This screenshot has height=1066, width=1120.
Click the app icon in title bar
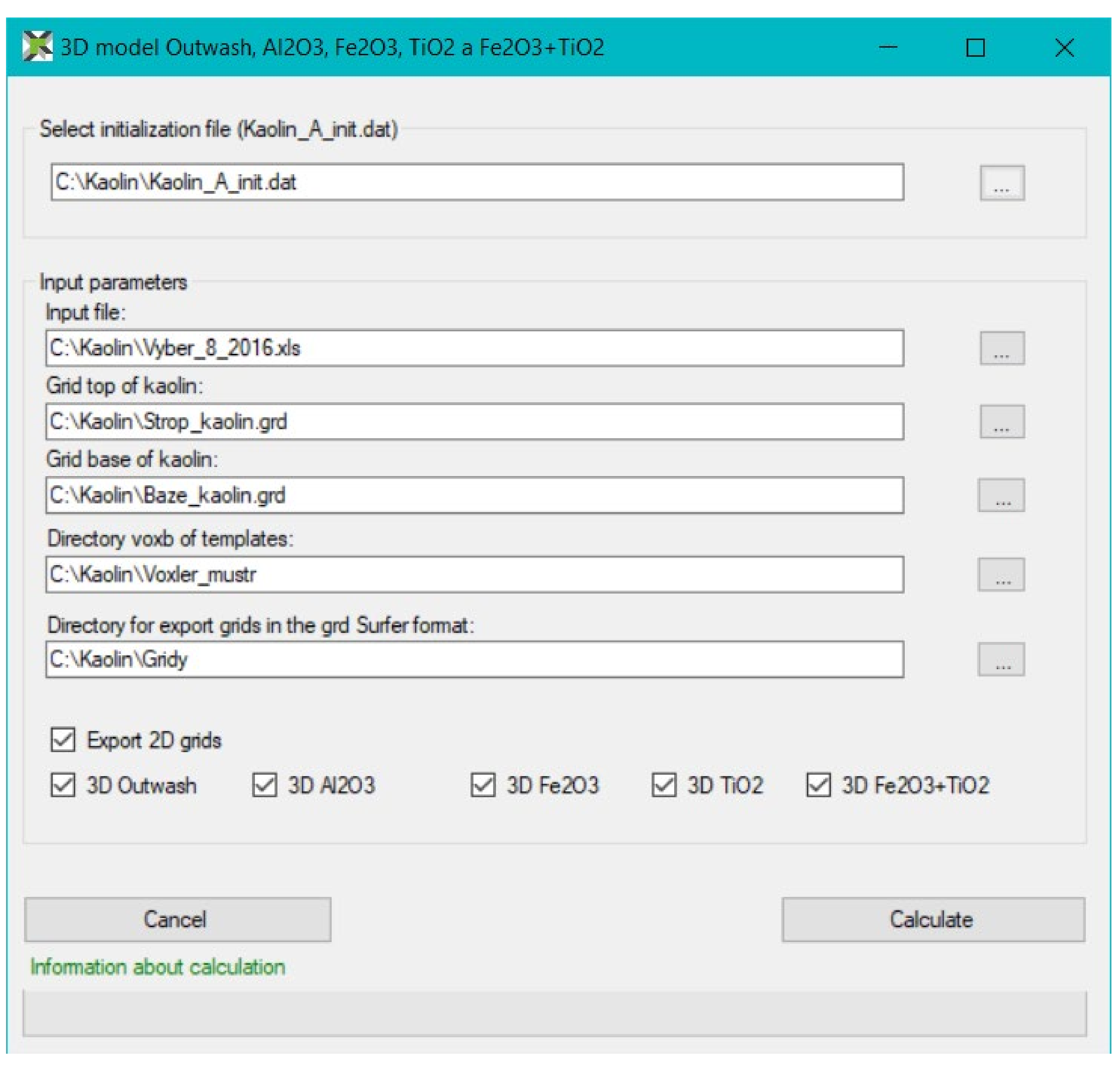37,47
